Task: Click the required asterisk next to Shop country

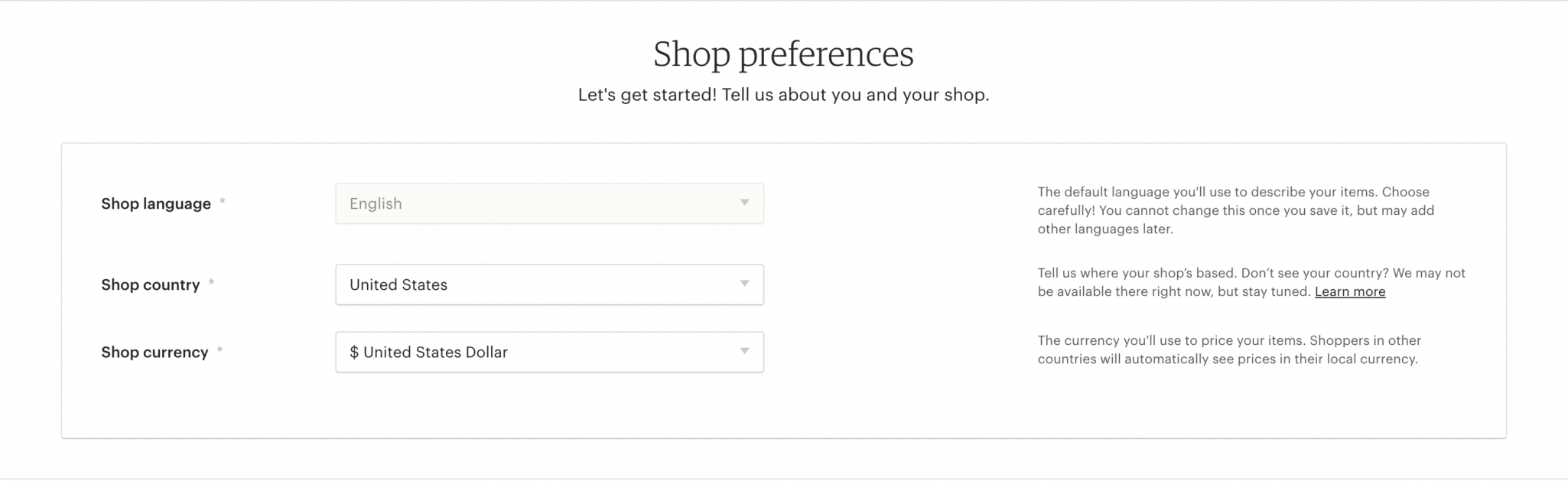Action: click(x=211, y=281)
